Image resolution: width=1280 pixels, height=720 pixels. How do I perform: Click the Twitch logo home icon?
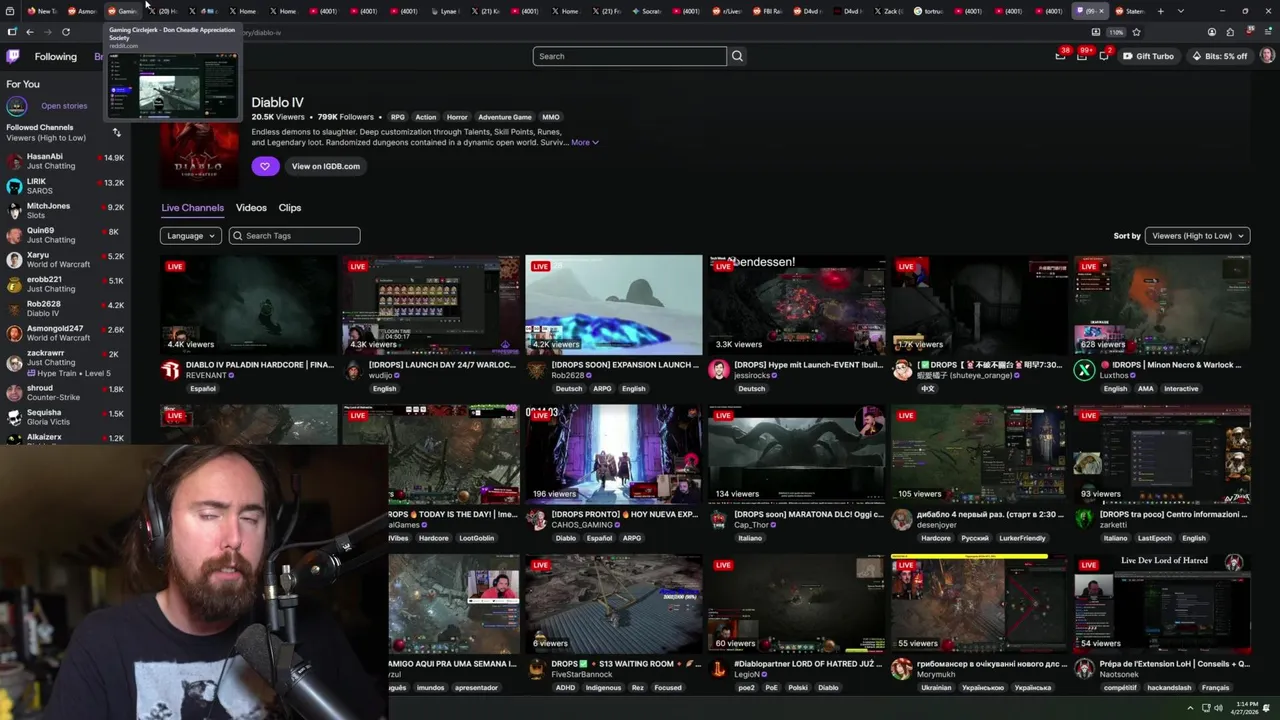click(13, 56)
